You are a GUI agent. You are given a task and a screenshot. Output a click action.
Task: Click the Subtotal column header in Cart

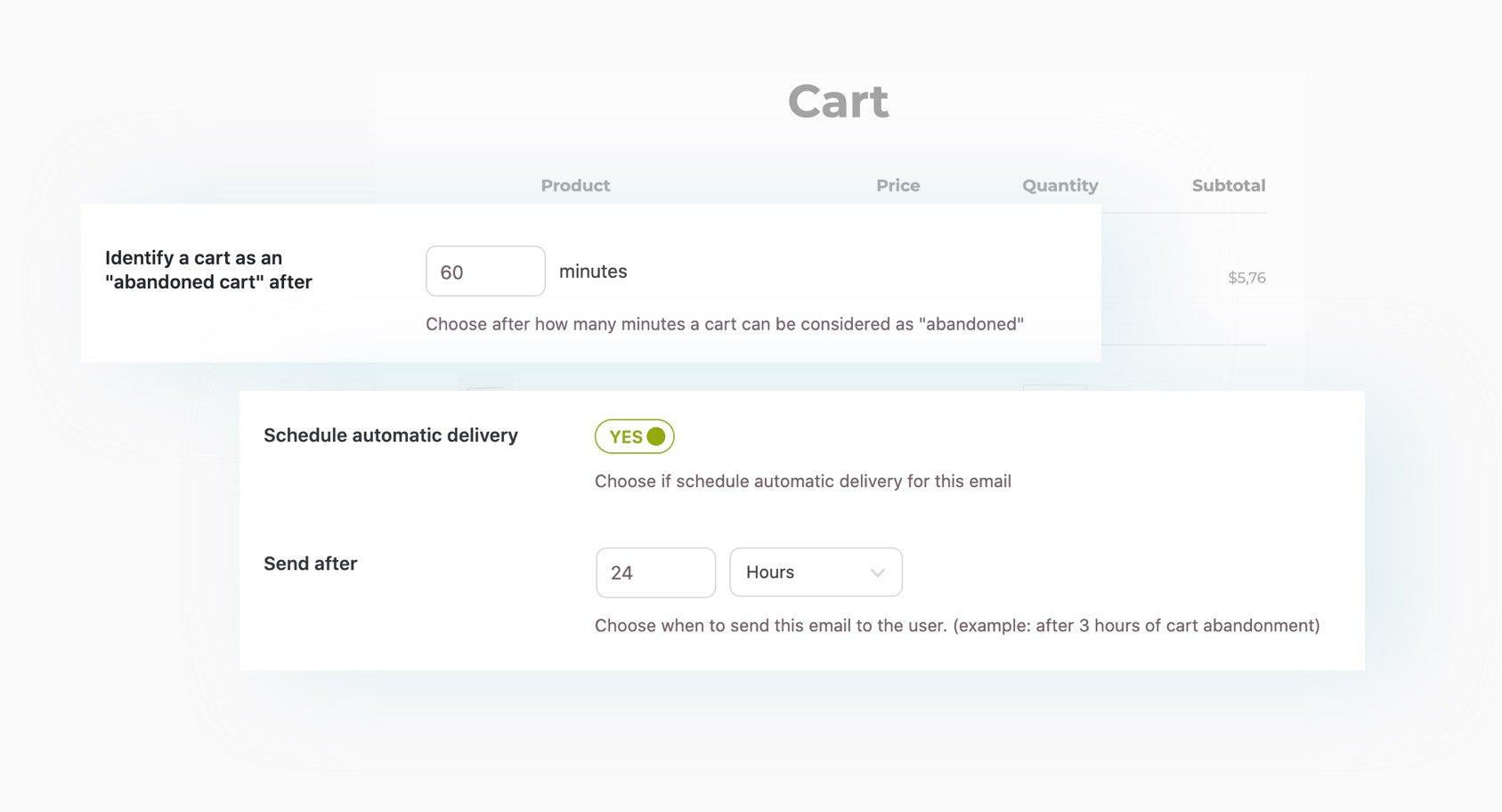tap(1229, 185)
